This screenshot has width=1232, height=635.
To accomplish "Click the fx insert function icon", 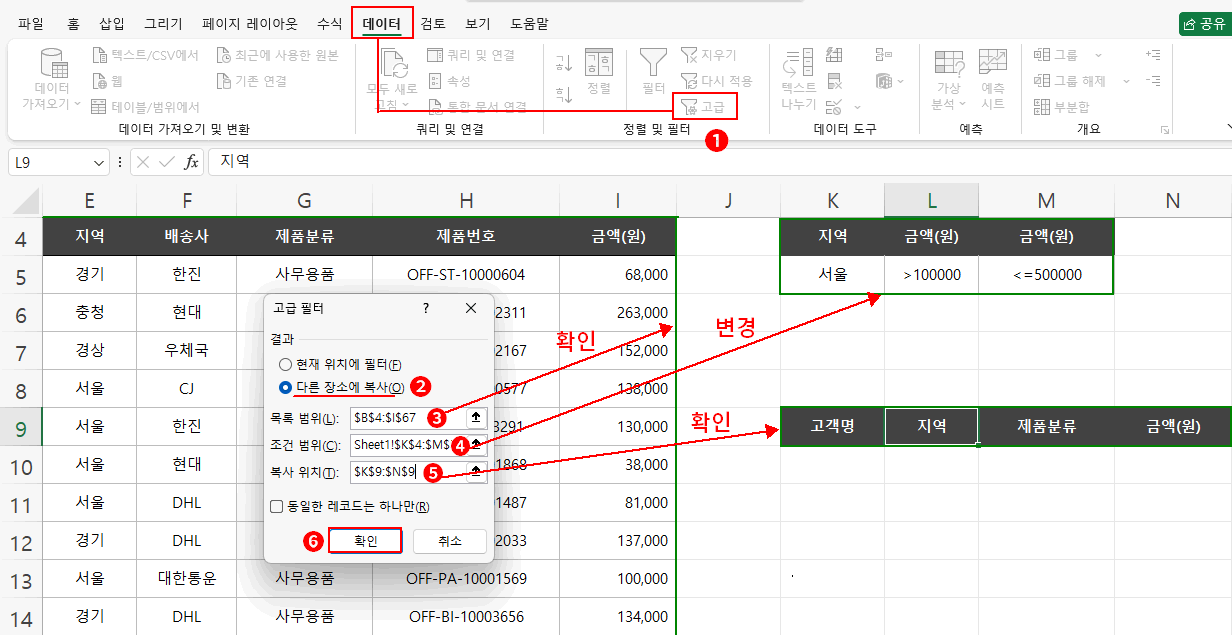I will pyautogui.click(x=191, y=161).
